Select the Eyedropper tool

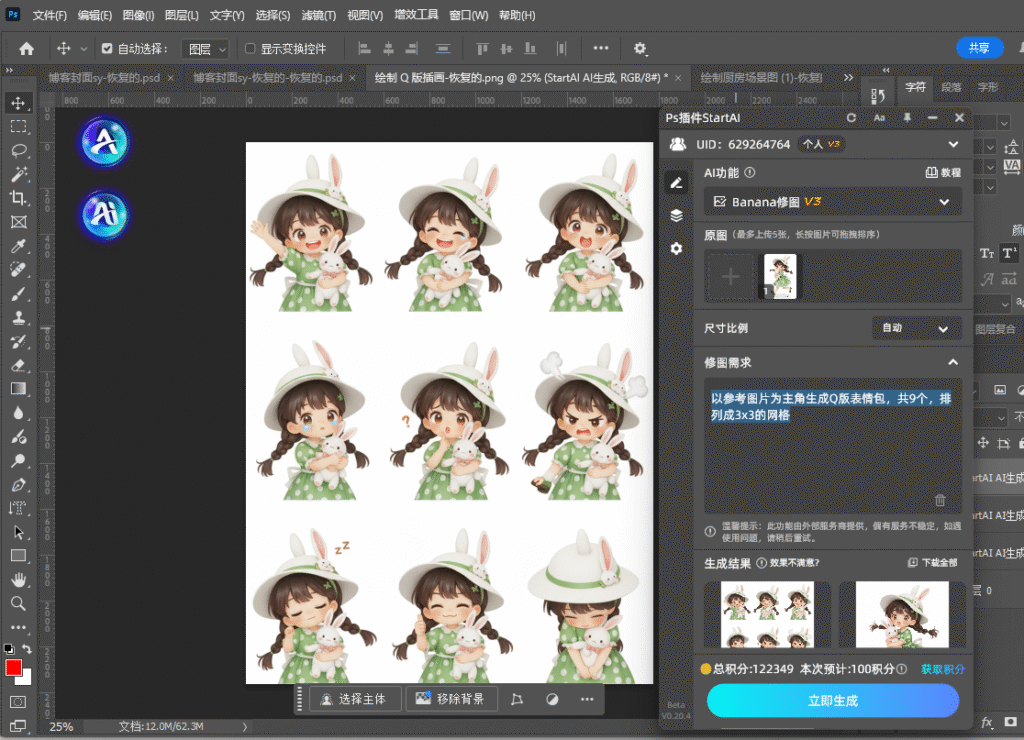click(x=18, y=246)
